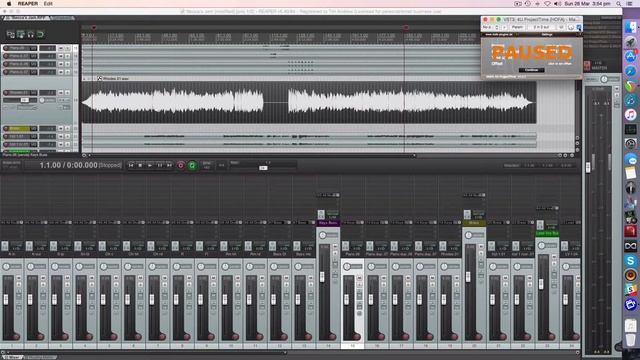Click the Keys Buss channel volume fader
The image size is (640, 360).
322,276
